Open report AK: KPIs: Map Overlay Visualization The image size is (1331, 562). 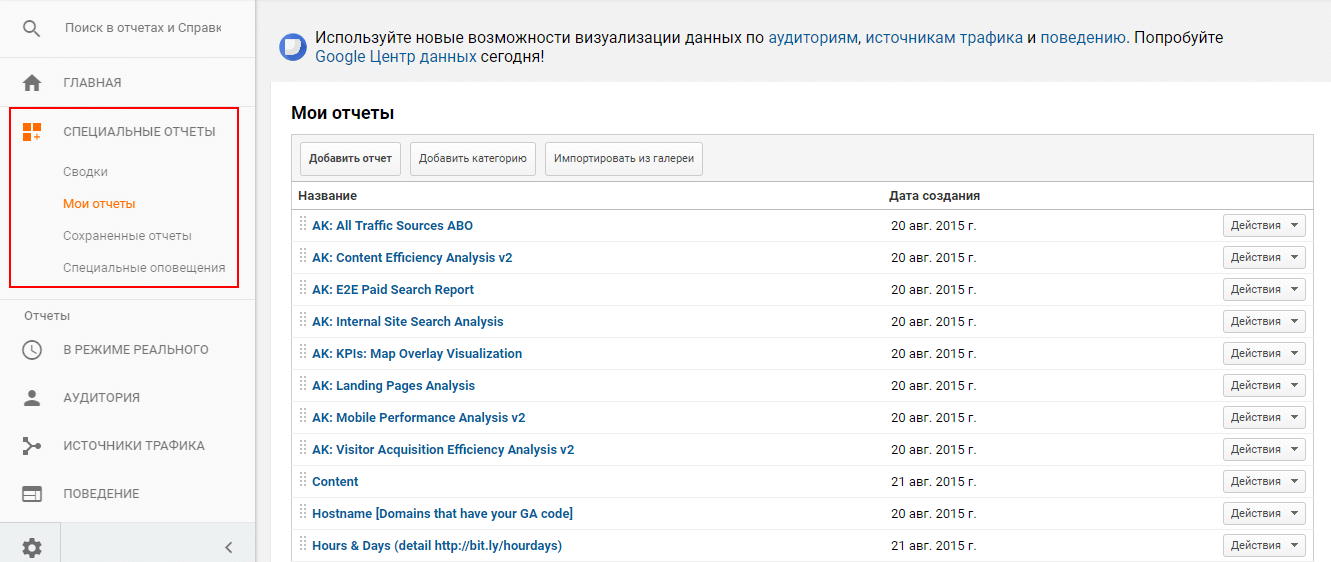click(x=417, y=354)
